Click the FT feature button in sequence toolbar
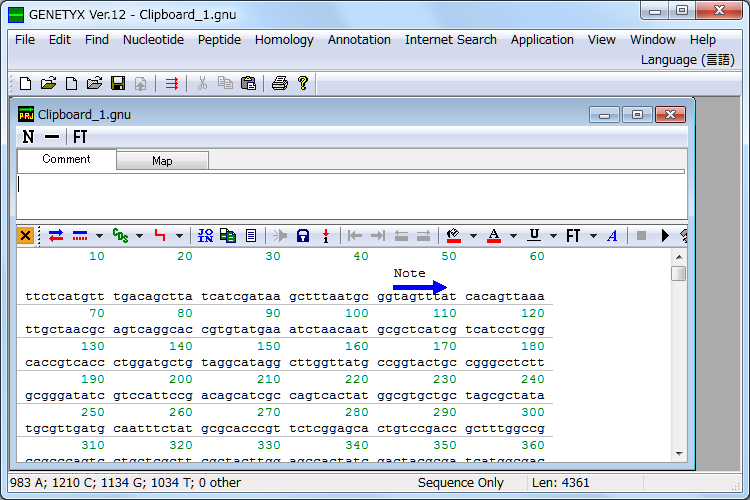The width and height of the screenshot is (750, 500). pos(574,235)
